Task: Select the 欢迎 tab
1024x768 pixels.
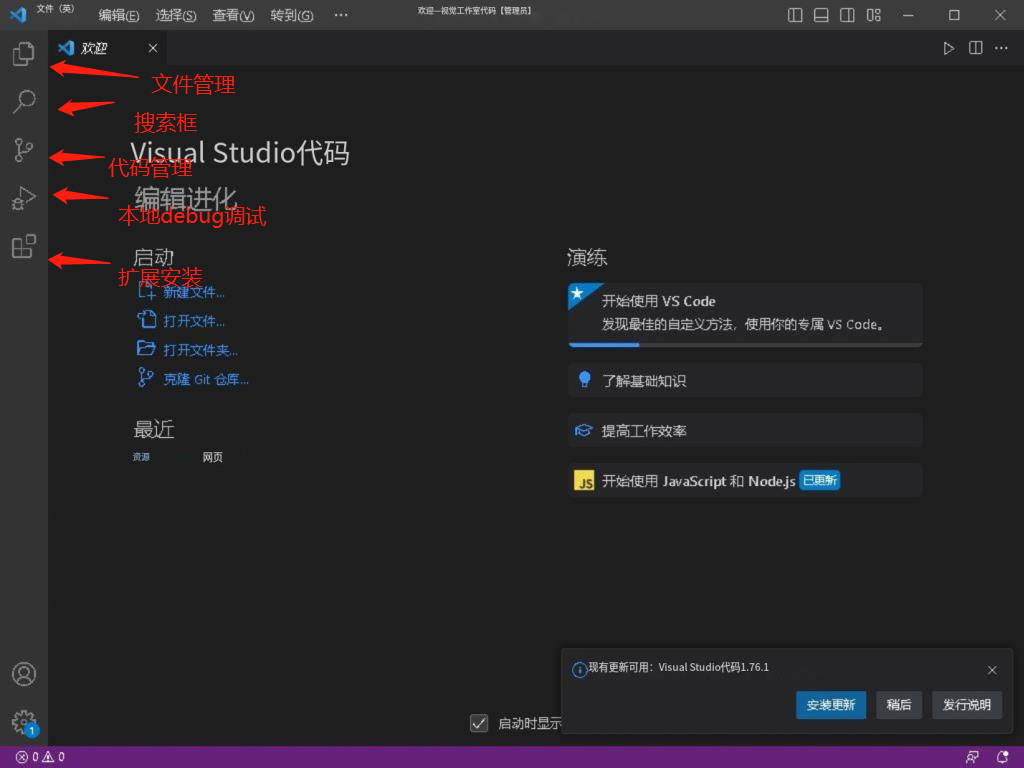Action: 108,48
